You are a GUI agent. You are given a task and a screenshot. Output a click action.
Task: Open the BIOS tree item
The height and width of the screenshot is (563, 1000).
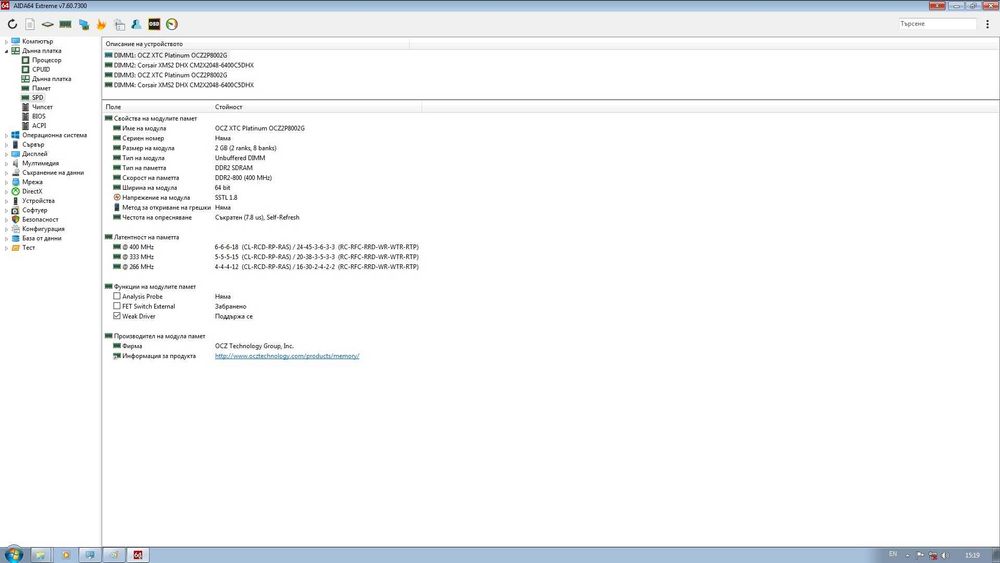pos(39,116)
